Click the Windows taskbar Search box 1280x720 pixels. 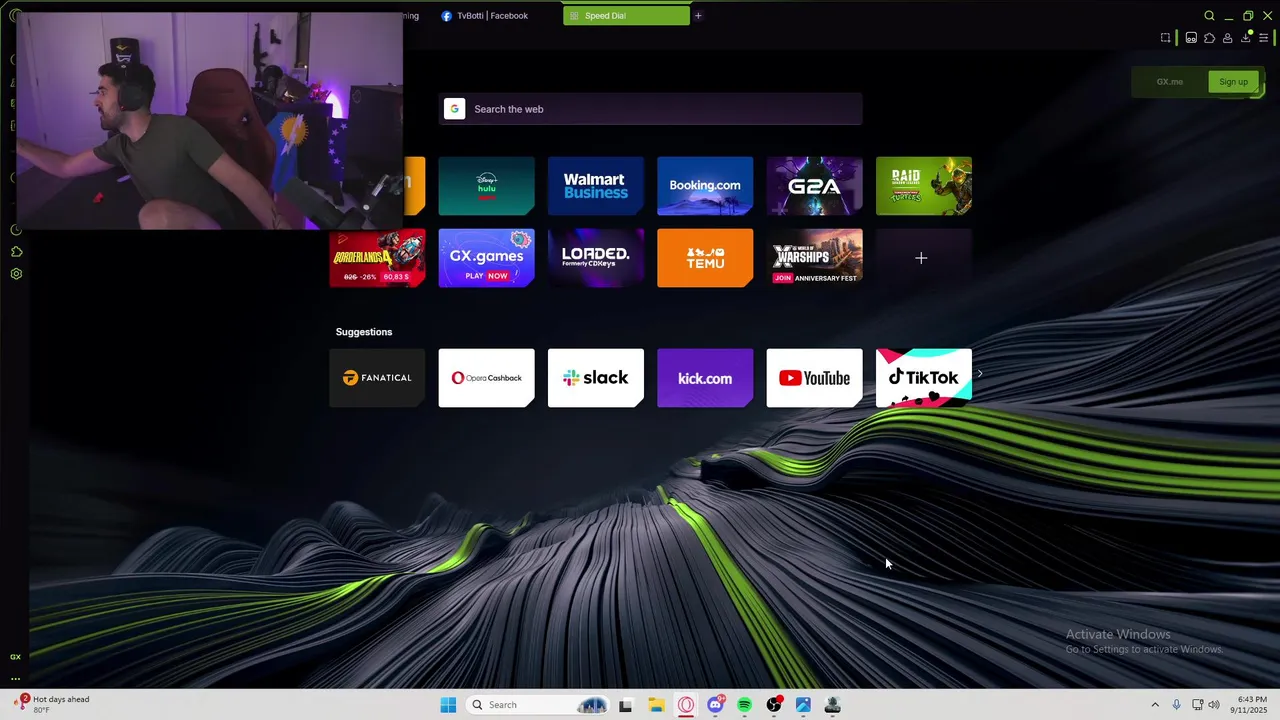(537, 705)
